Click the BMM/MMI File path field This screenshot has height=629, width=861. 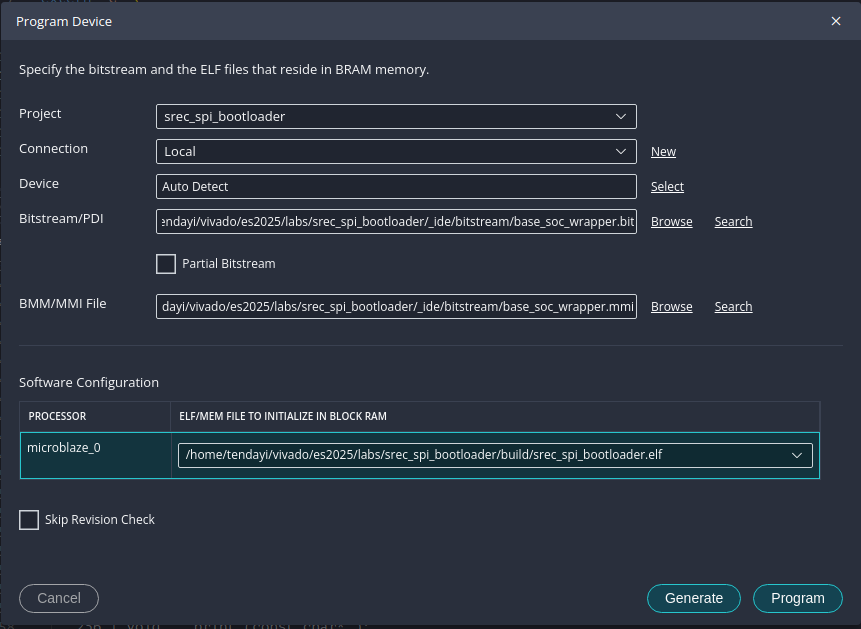[396, 306]
